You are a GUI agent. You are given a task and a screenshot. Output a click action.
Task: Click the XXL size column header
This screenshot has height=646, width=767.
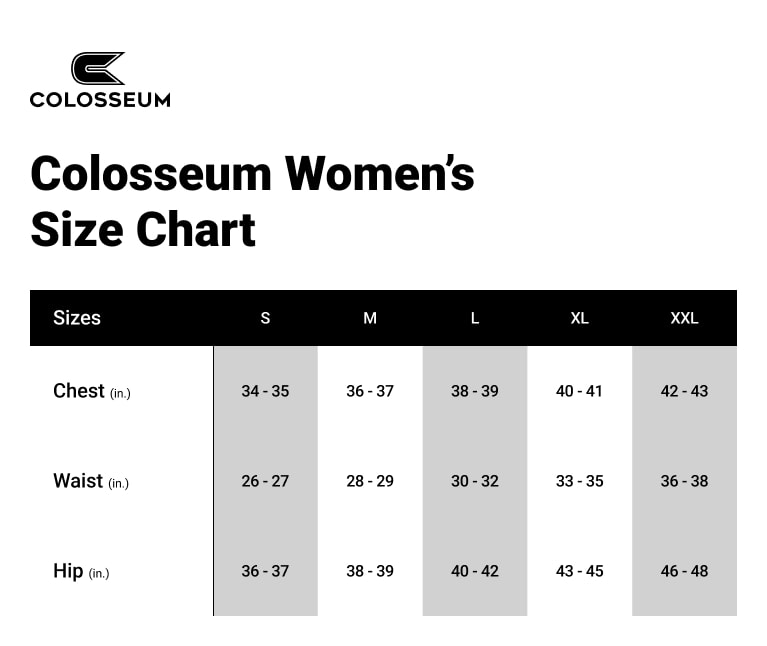684,318
